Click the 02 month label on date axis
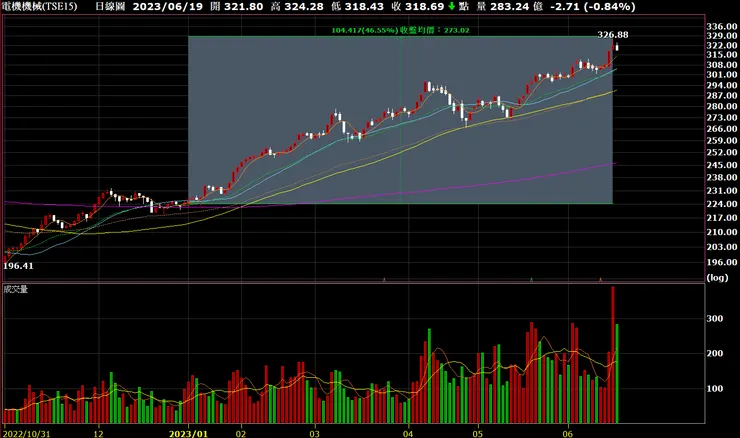The image size is (740, 438). [241, 433]
